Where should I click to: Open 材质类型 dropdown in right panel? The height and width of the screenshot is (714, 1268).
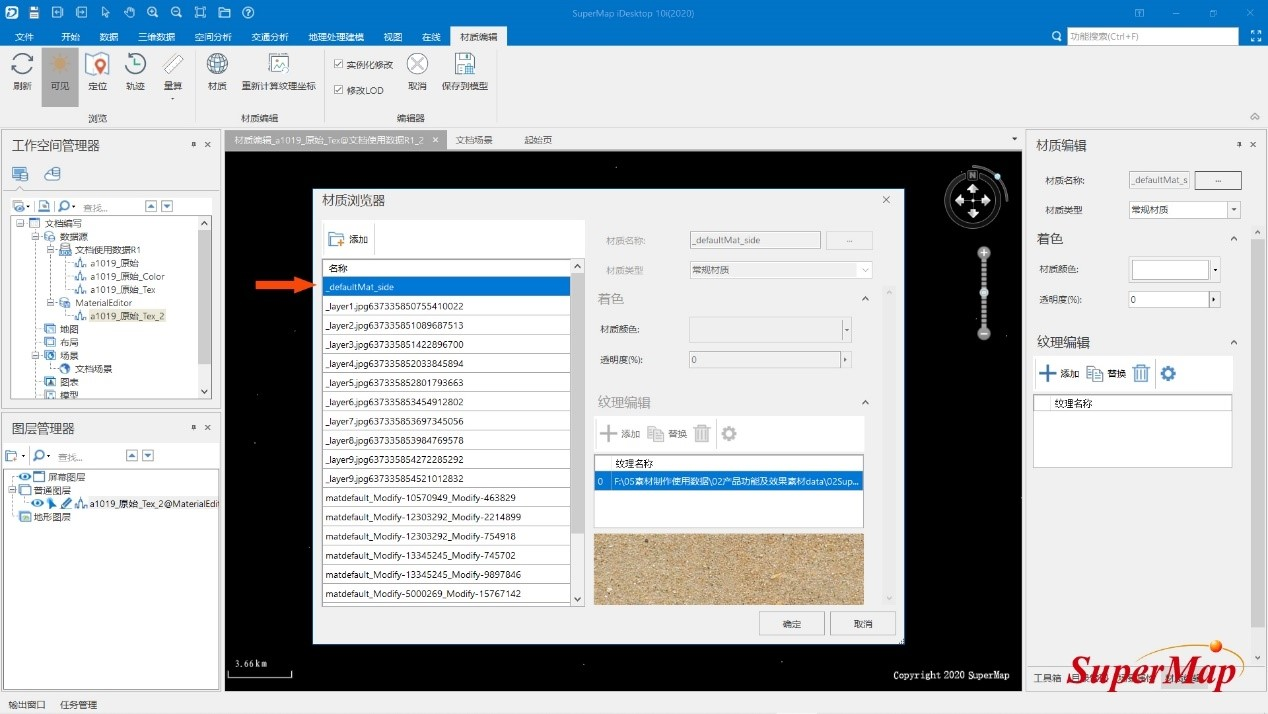(x=1234, y=210)
